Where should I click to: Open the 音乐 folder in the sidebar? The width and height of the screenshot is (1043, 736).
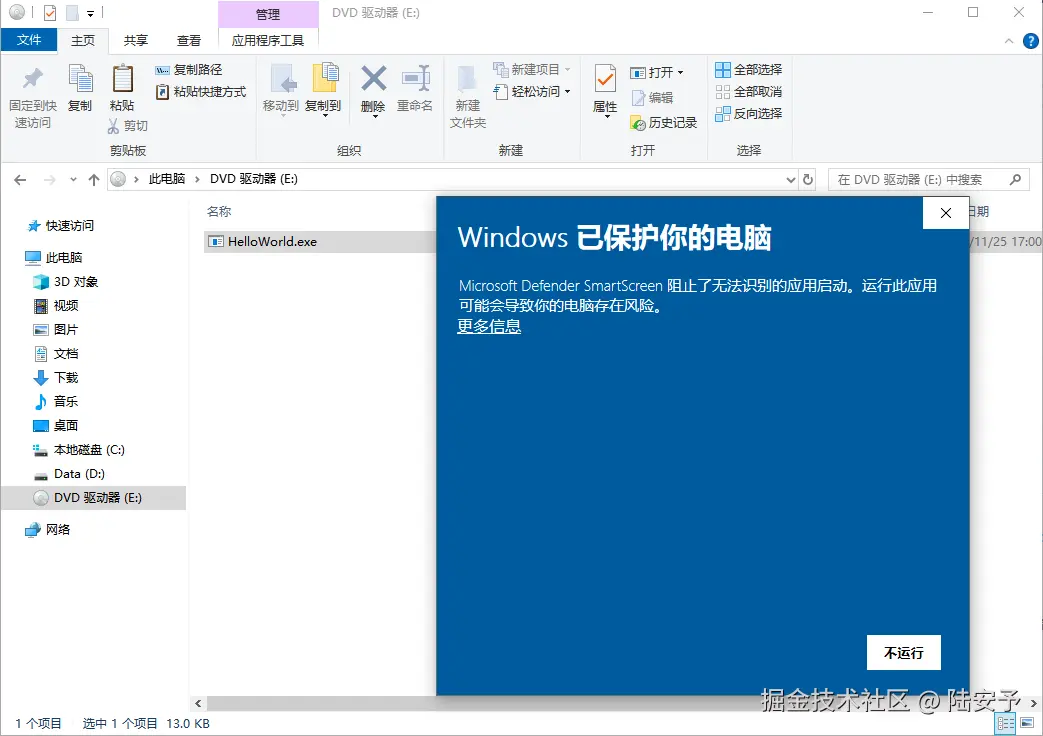pyautogui.click(x=57, y=401)
